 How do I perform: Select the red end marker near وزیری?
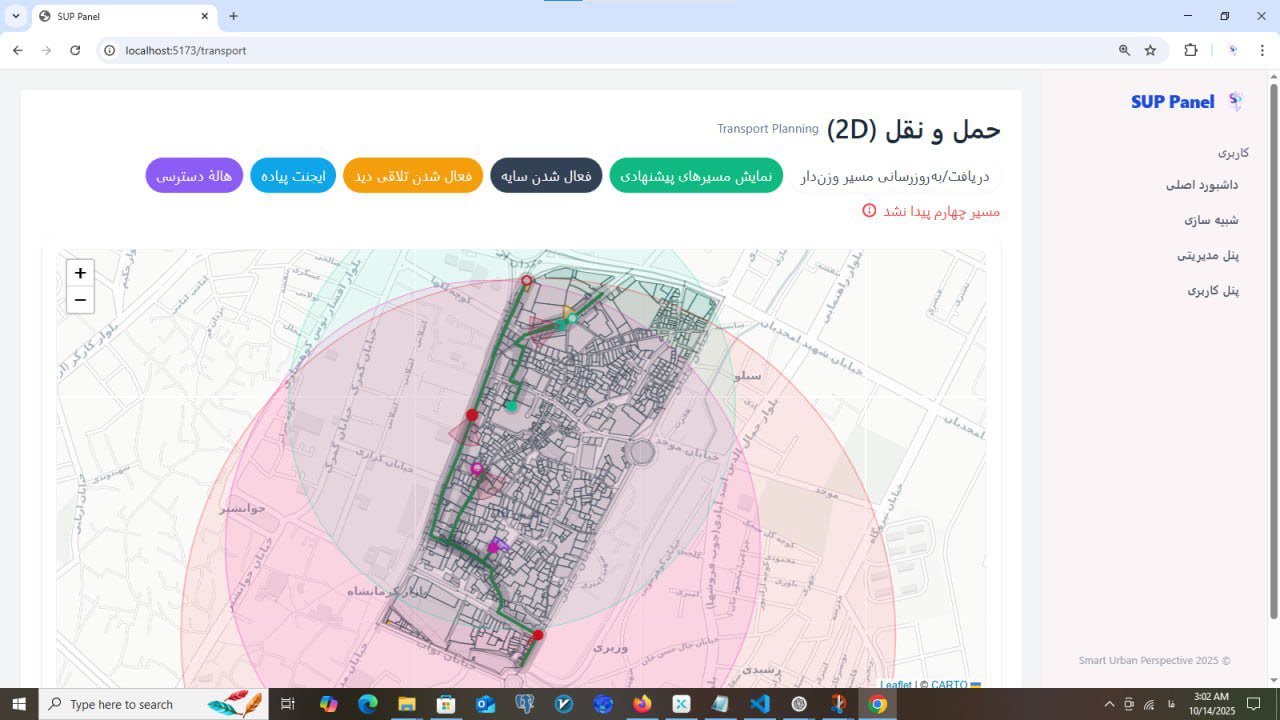click(538, 635)
